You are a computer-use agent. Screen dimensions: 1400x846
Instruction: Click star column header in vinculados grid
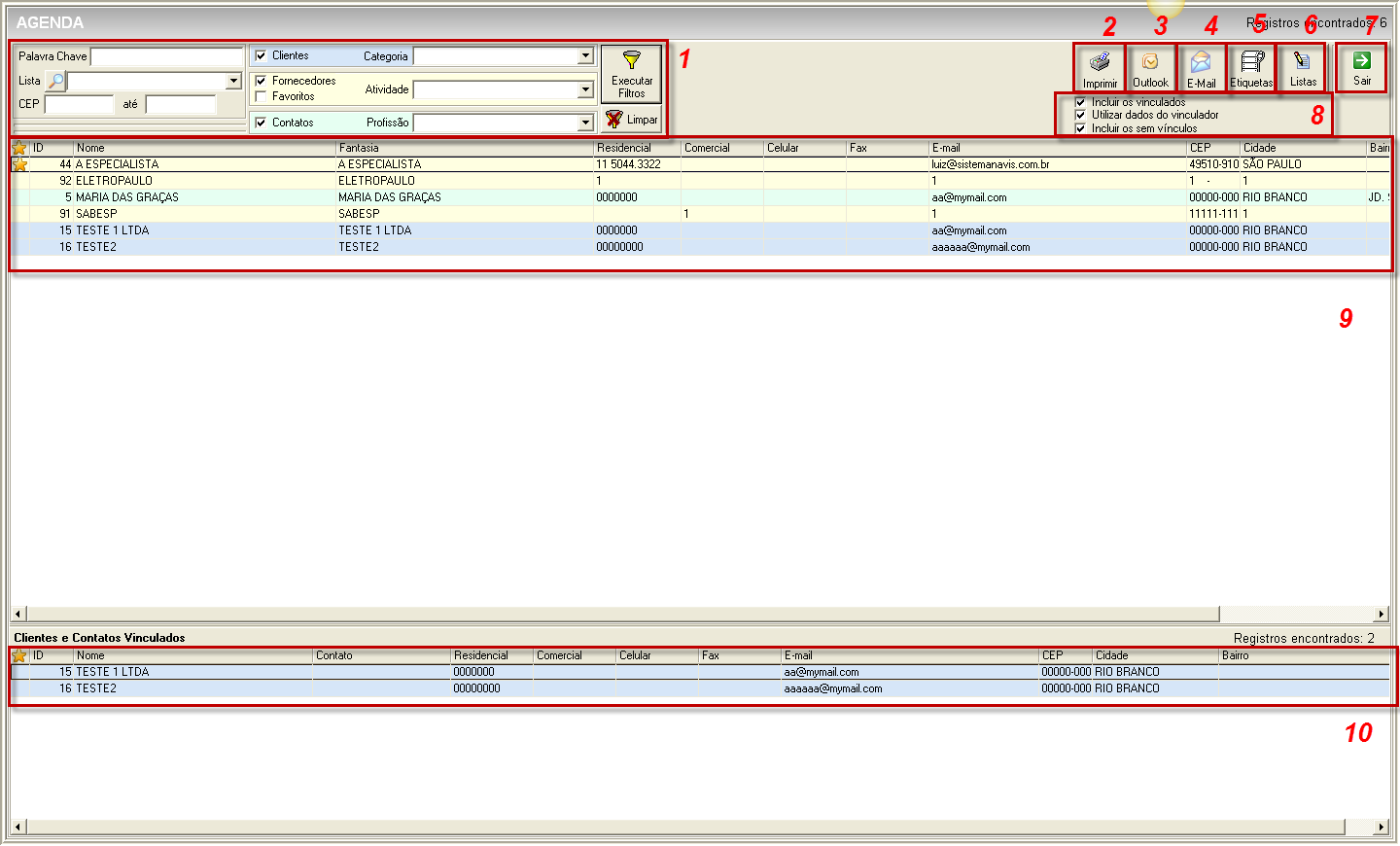pos(19,655)
